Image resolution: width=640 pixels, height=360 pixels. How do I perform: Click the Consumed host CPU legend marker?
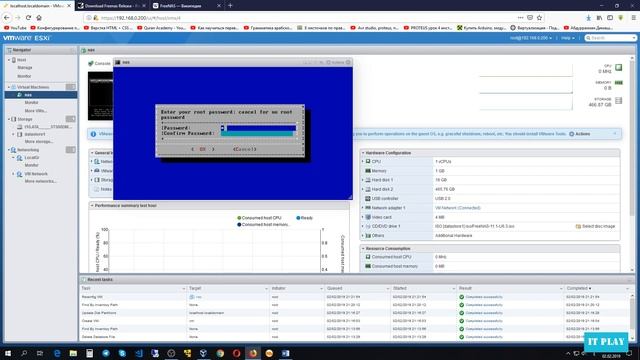(x=239, y=218)
